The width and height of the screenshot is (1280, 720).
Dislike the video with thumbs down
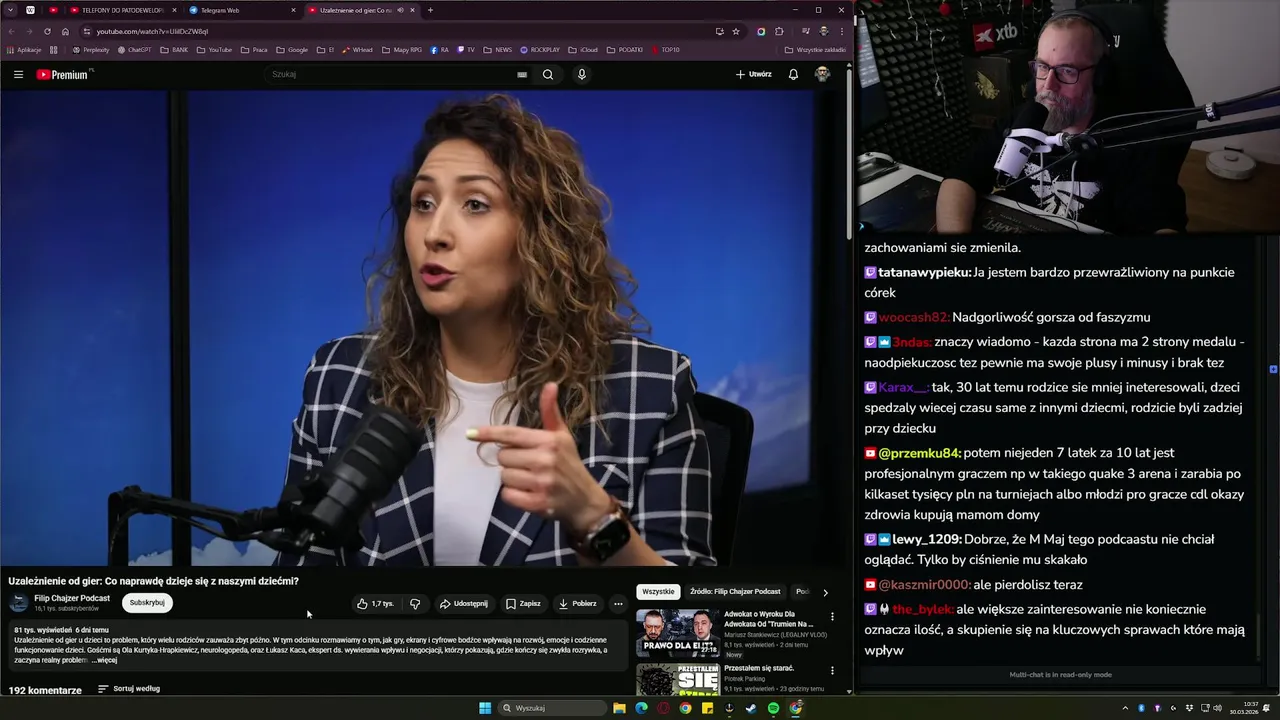[x=415, y=603]
